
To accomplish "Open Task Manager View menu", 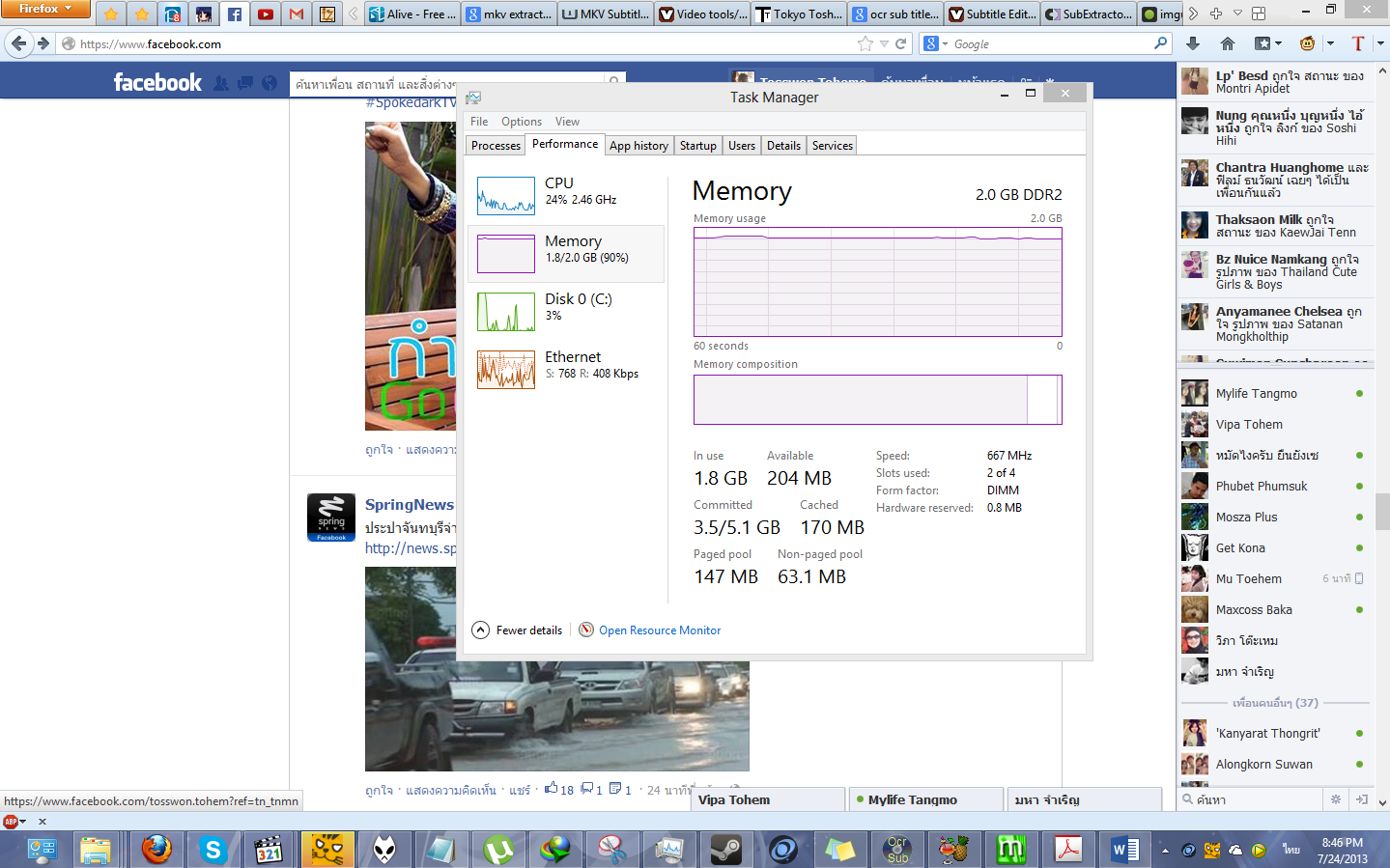I will click(x=567, y=122).
